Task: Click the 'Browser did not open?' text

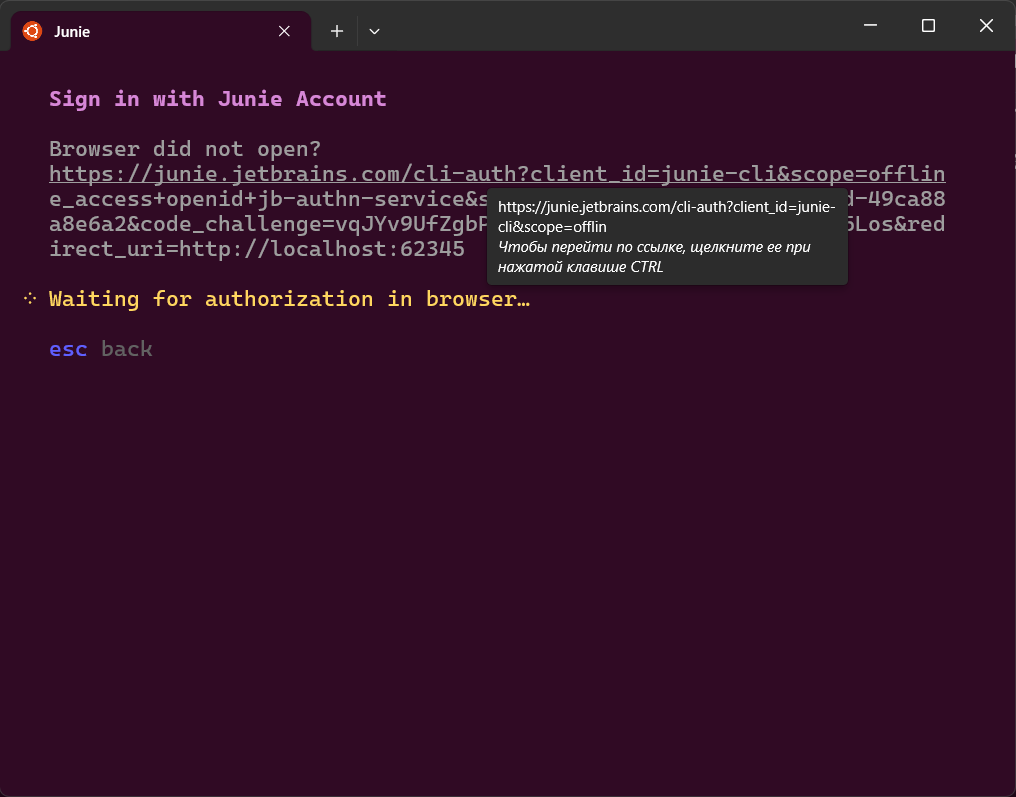Action: coord(185,148)
